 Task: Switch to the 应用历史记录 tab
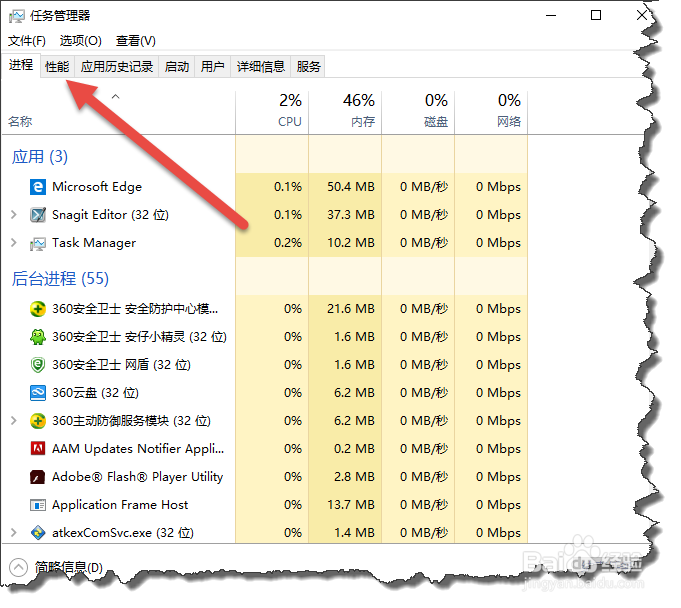(117, 66)
